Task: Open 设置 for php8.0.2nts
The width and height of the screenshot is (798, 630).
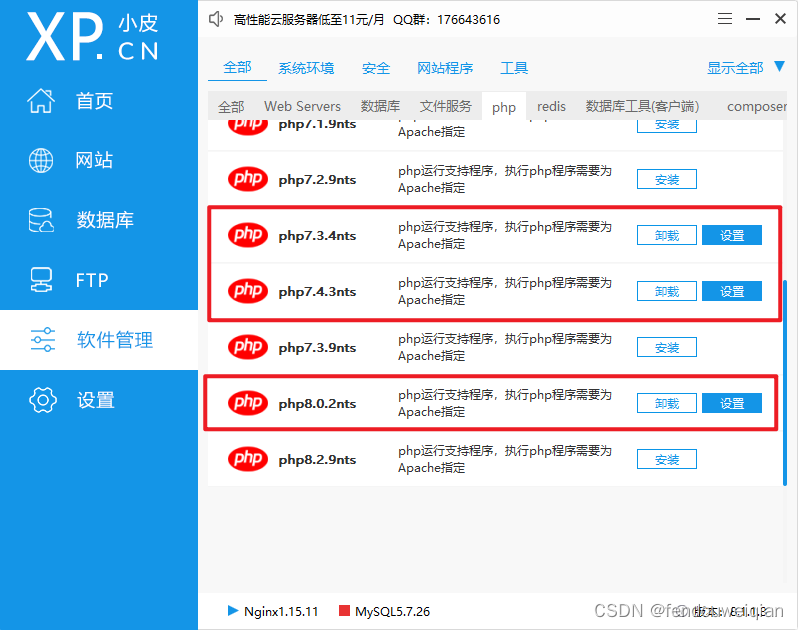Action: tap(732, 403)
